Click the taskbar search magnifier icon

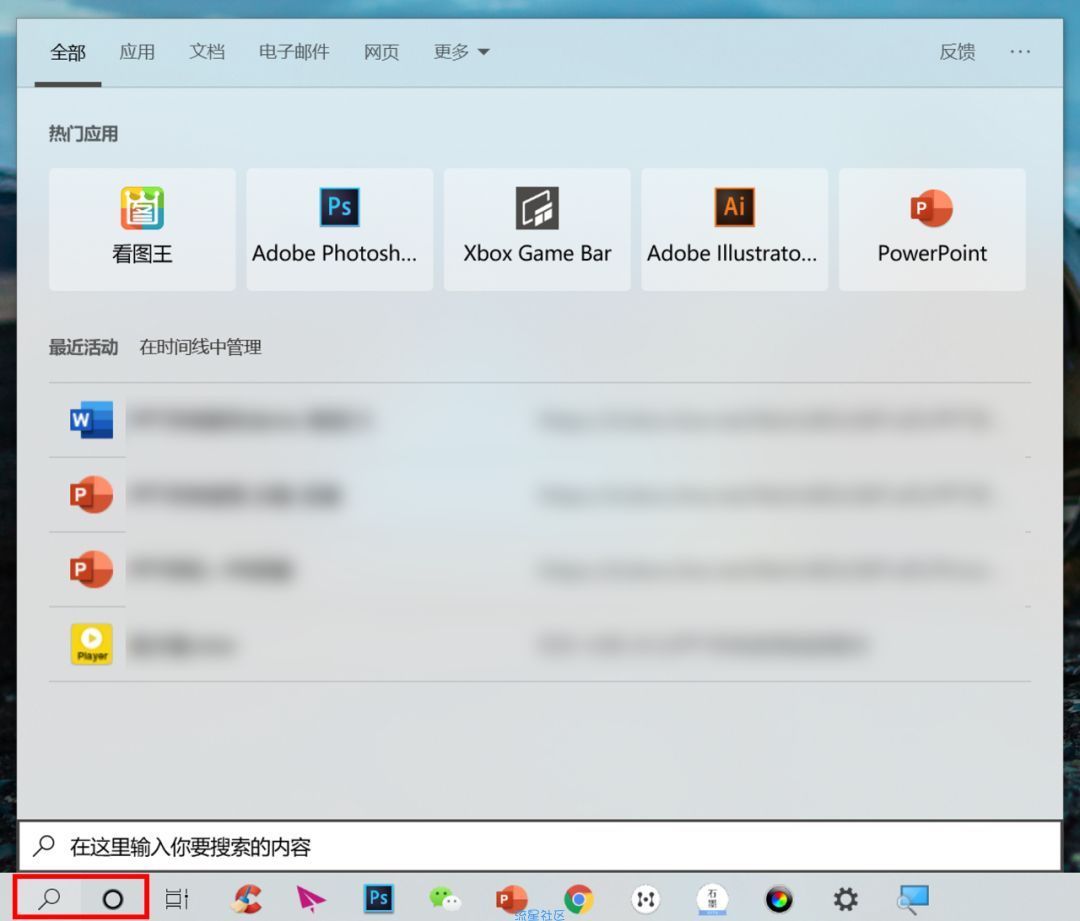pyautogui.click(x=49, y=898)
